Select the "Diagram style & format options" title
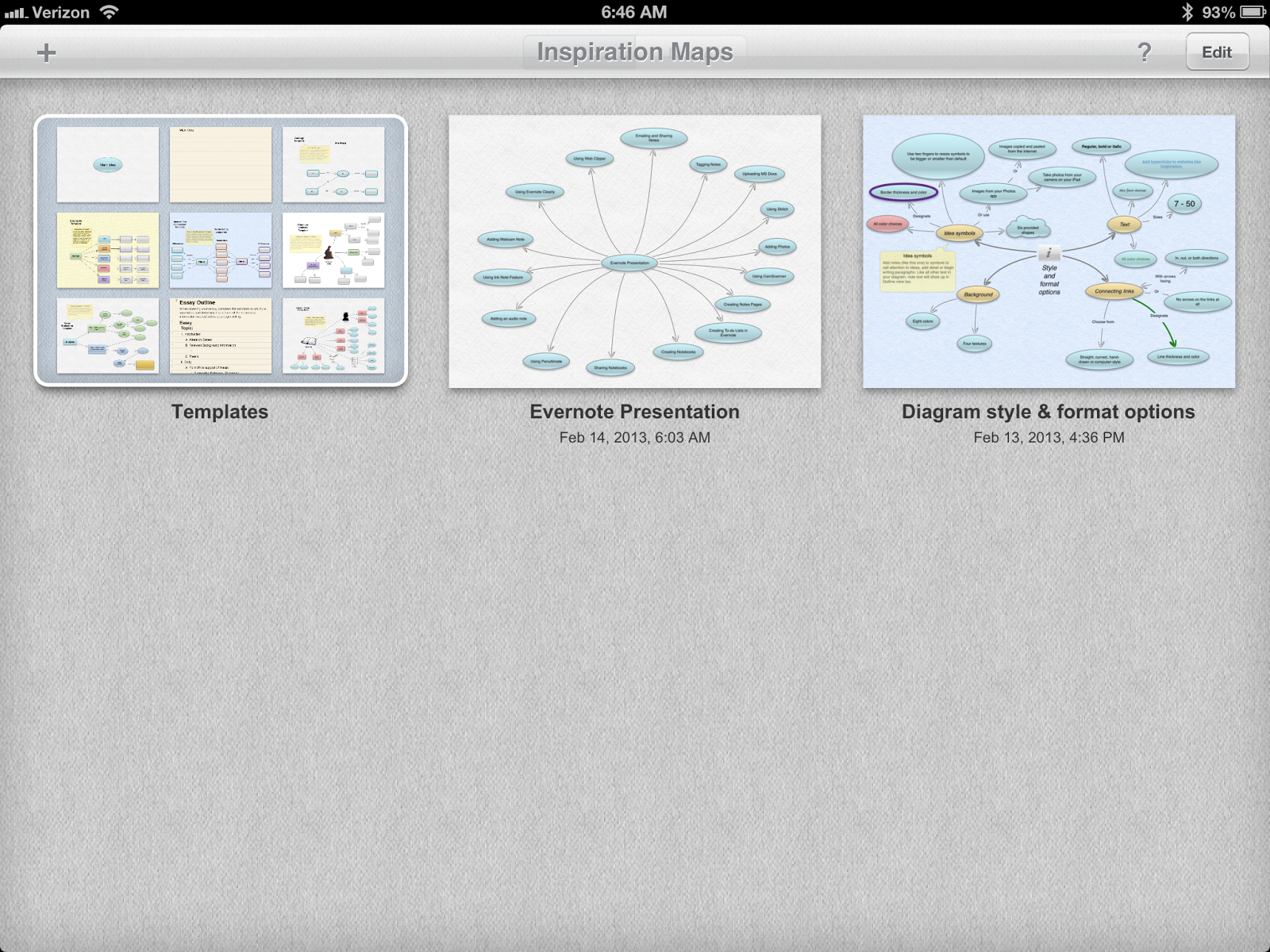 [x=1049, y=412]
